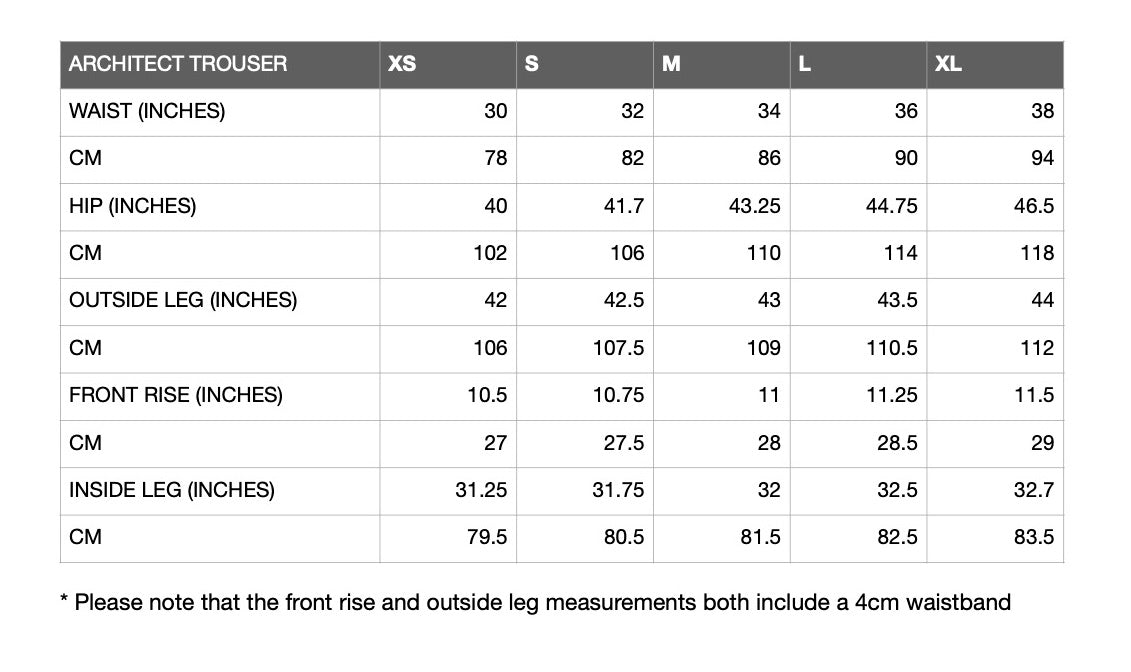1131x672 pixels.
Task: Select the OUTSIDE LEG (INCHES) row label
Action: (183, 301)
